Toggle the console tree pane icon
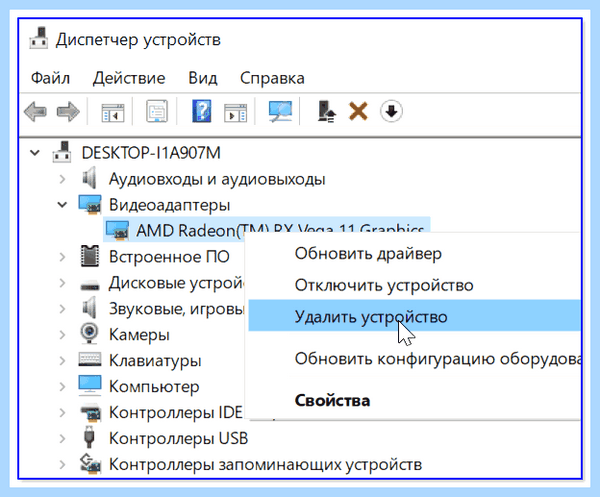 click(113, 112)
